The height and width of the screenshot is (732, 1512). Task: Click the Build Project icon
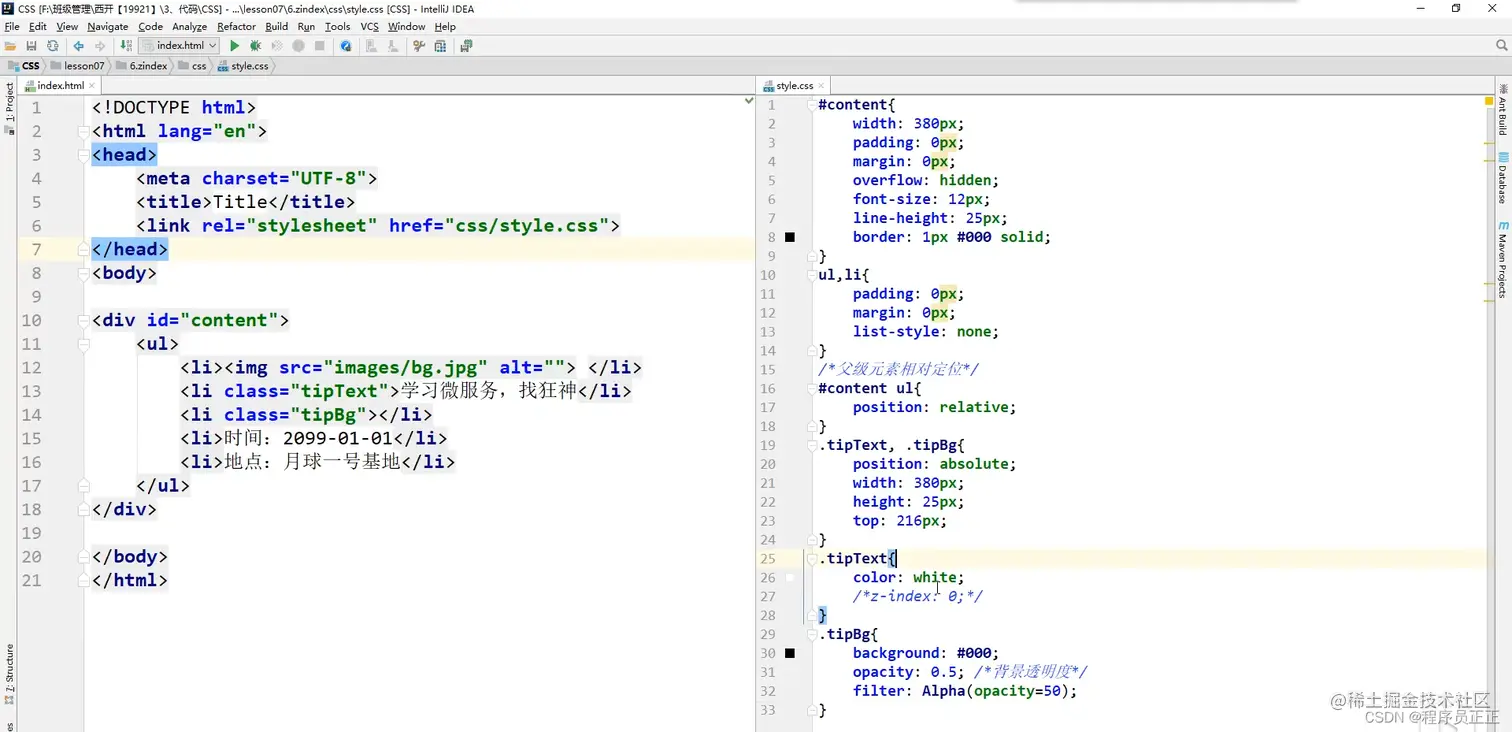tap(125, 46)
